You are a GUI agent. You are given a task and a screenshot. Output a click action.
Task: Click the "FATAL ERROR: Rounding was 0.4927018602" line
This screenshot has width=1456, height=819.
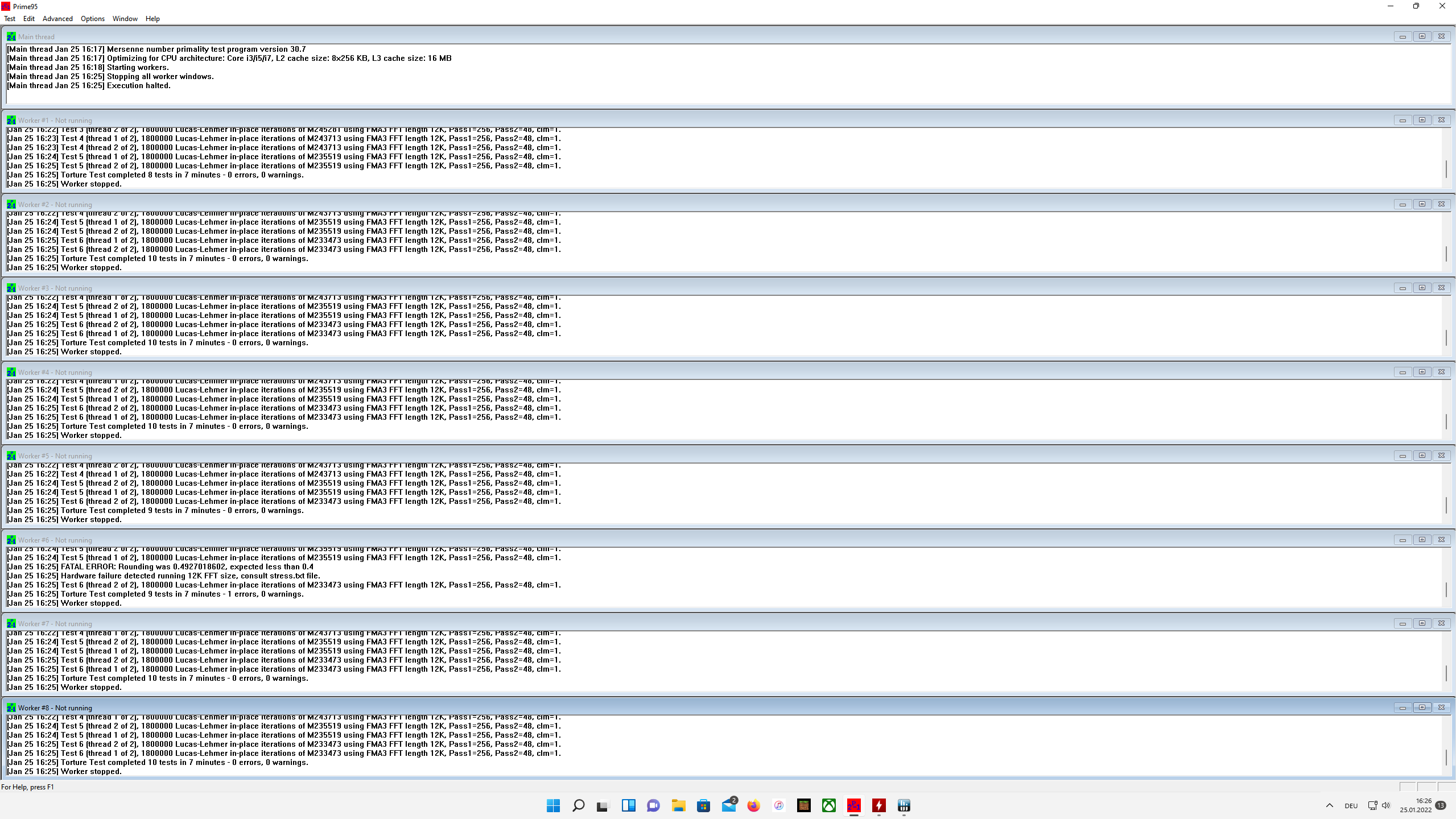[x=160, y=566]
